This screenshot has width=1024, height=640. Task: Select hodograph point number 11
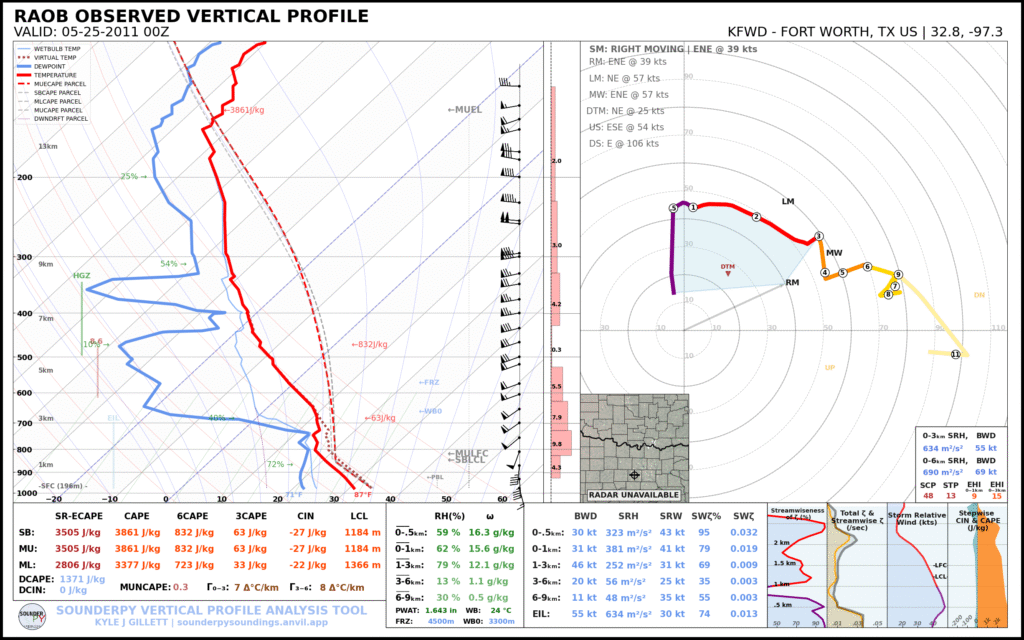957,355
